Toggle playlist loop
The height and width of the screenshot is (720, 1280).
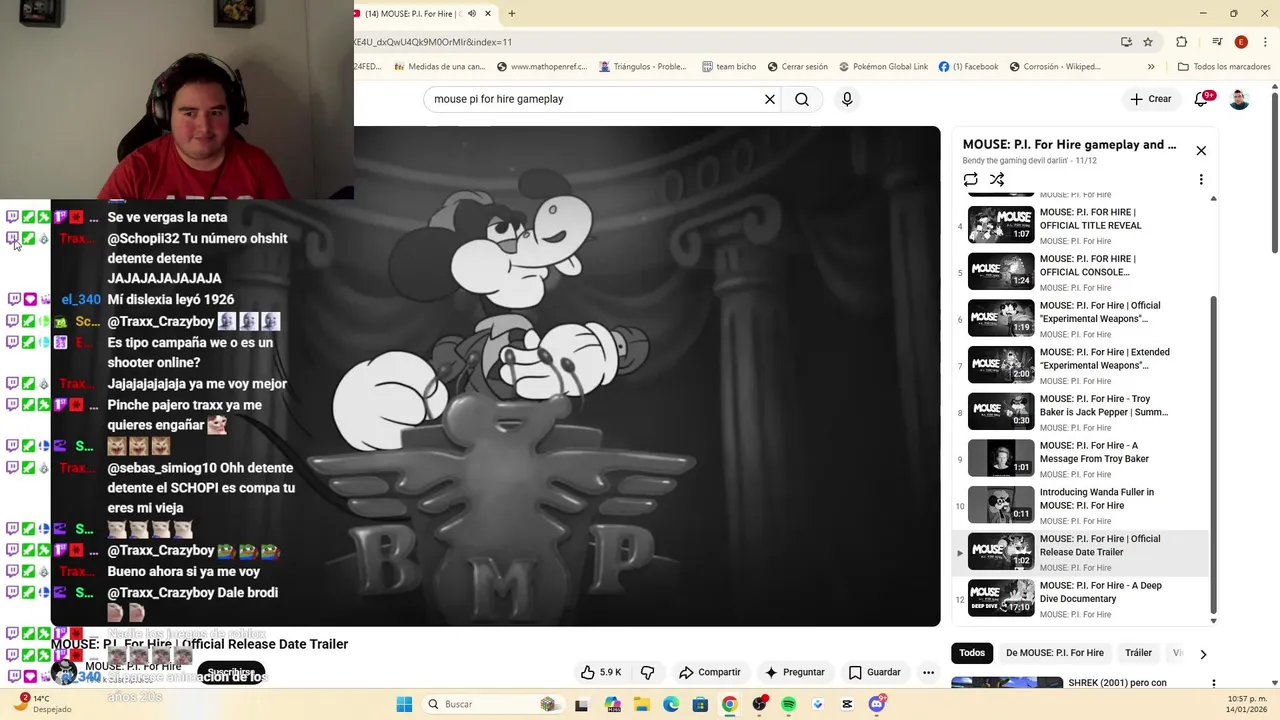pos(970,180)
